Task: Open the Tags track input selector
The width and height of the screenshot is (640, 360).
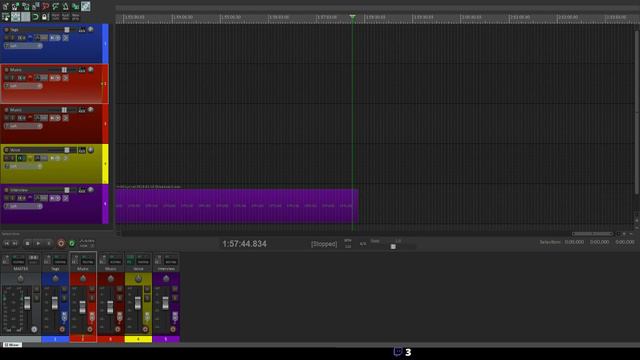Action: [x=23, y=46]
